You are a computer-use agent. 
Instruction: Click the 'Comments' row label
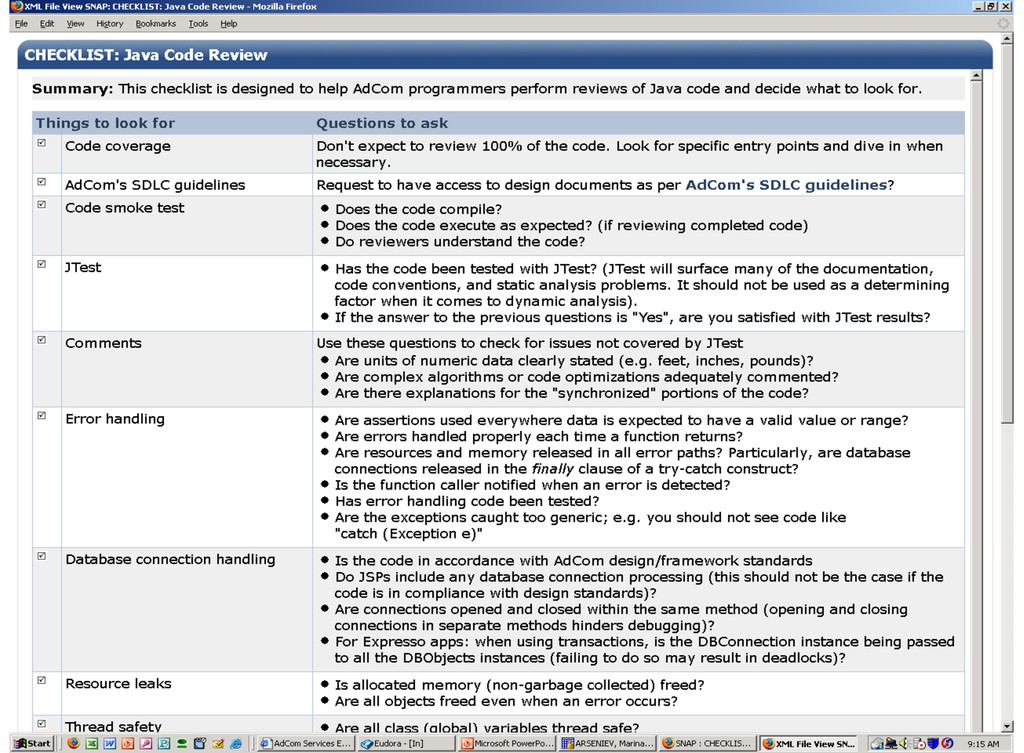click(x=103, y=343)
